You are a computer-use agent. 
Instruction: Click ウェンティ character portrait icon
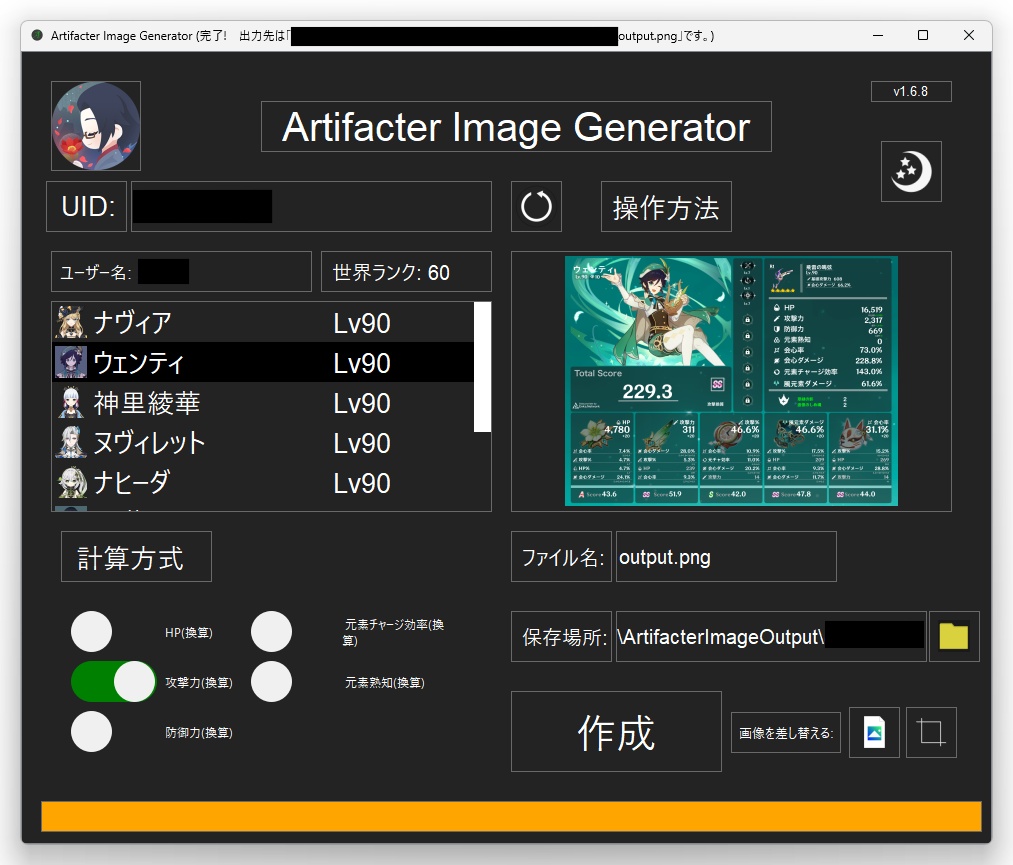pyautogui.click(x=70, y=362)
